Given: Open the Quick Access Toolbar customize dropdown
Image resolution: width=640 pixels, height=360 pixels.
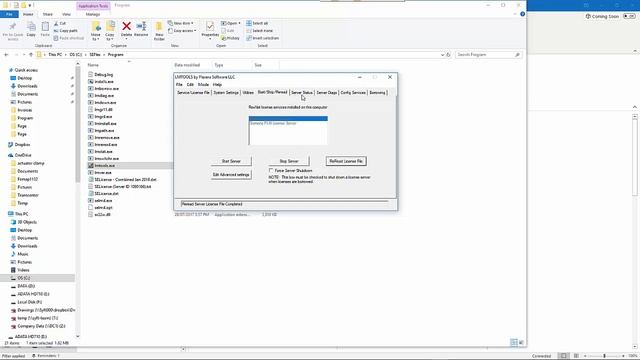Looking at the screenshot, I should tap(30, 5).
